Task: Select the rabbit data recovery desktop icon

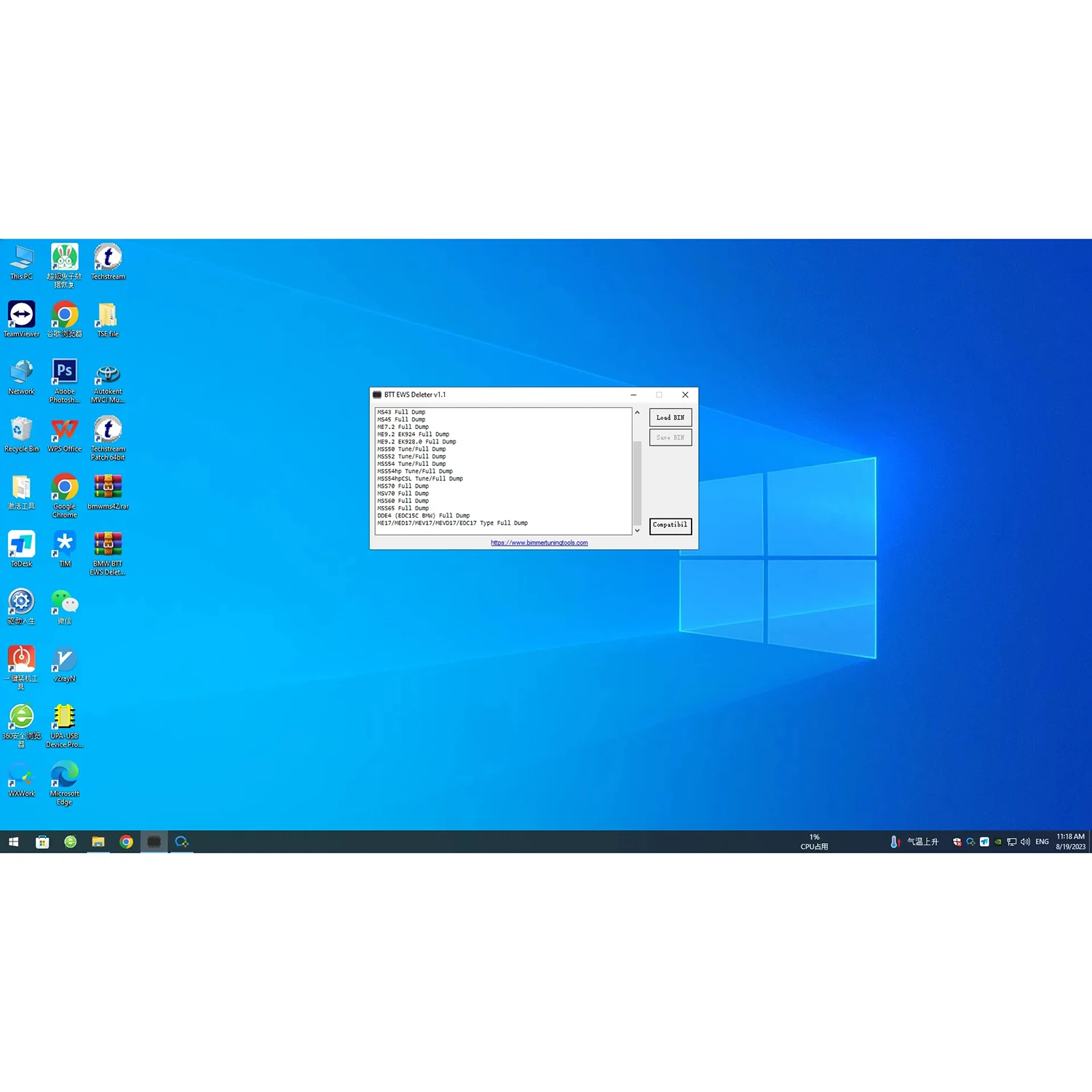Action: pos(65,266)
